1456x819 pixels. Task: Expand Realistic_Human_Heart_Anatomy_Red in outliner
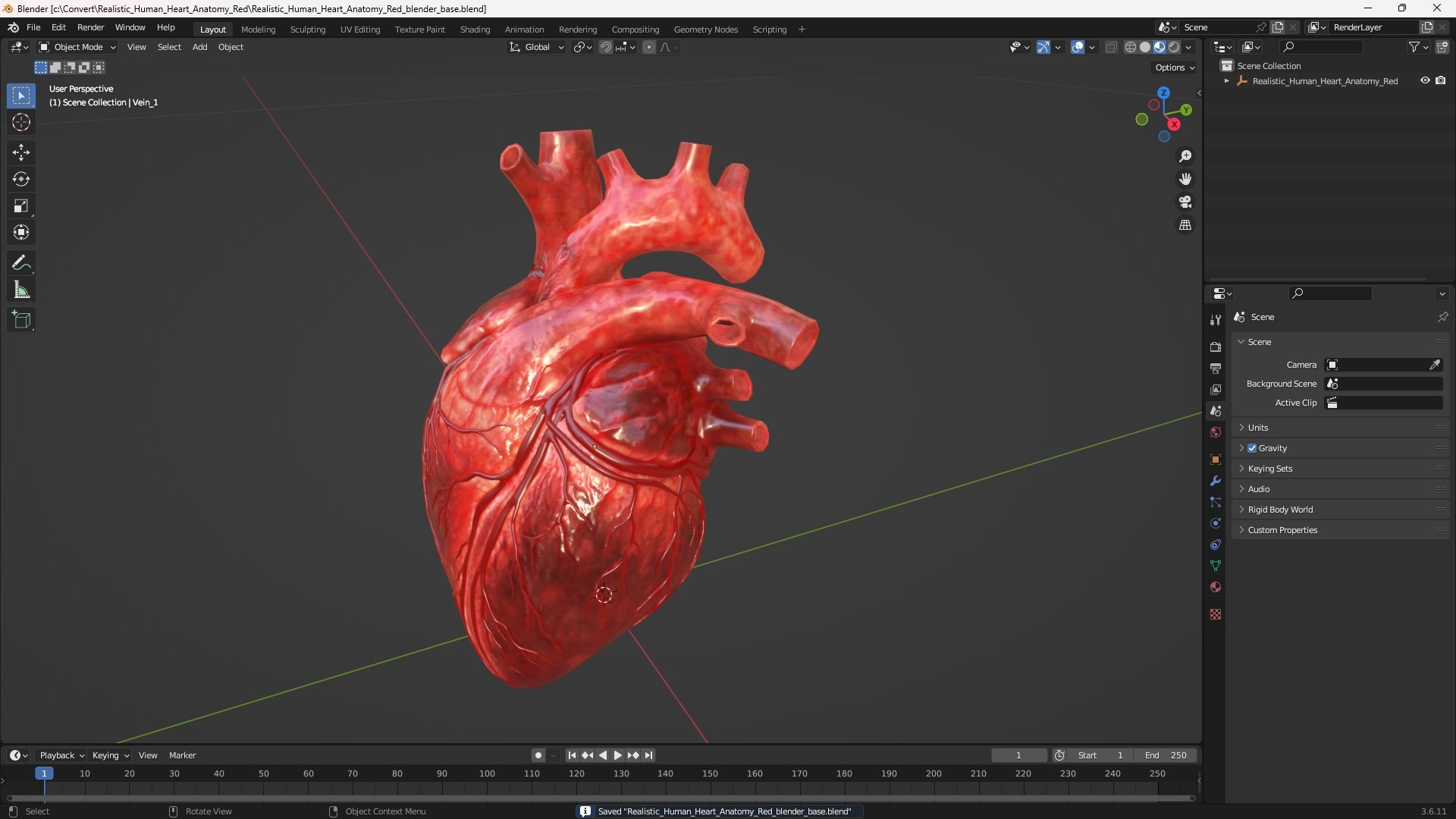tap(1226, 81)
